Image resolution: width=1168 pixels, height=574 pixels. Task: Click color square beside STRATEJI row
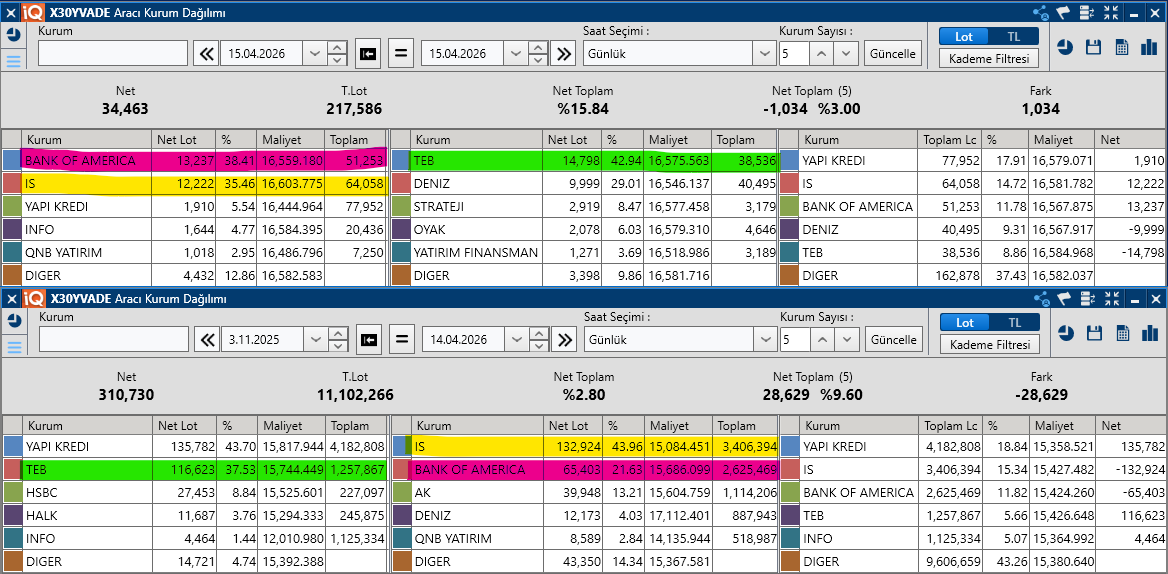click(401, 206)
